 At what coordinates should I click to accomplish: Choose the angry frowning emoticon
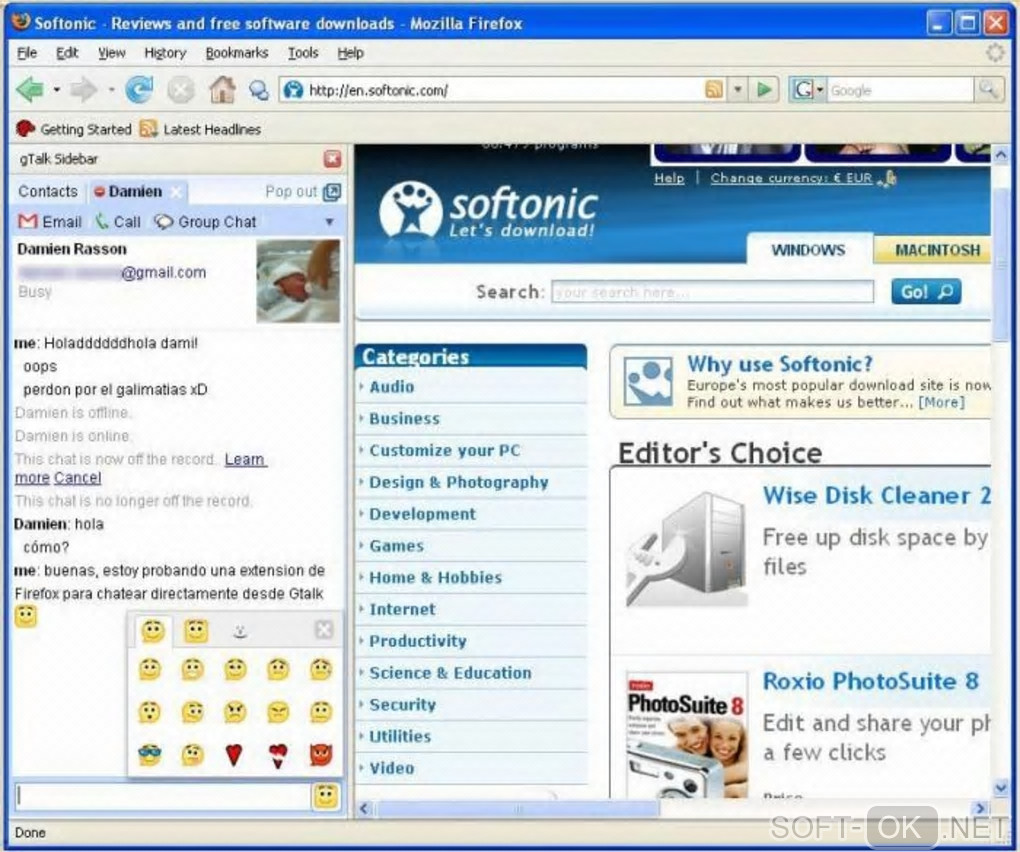coord(235,712)
